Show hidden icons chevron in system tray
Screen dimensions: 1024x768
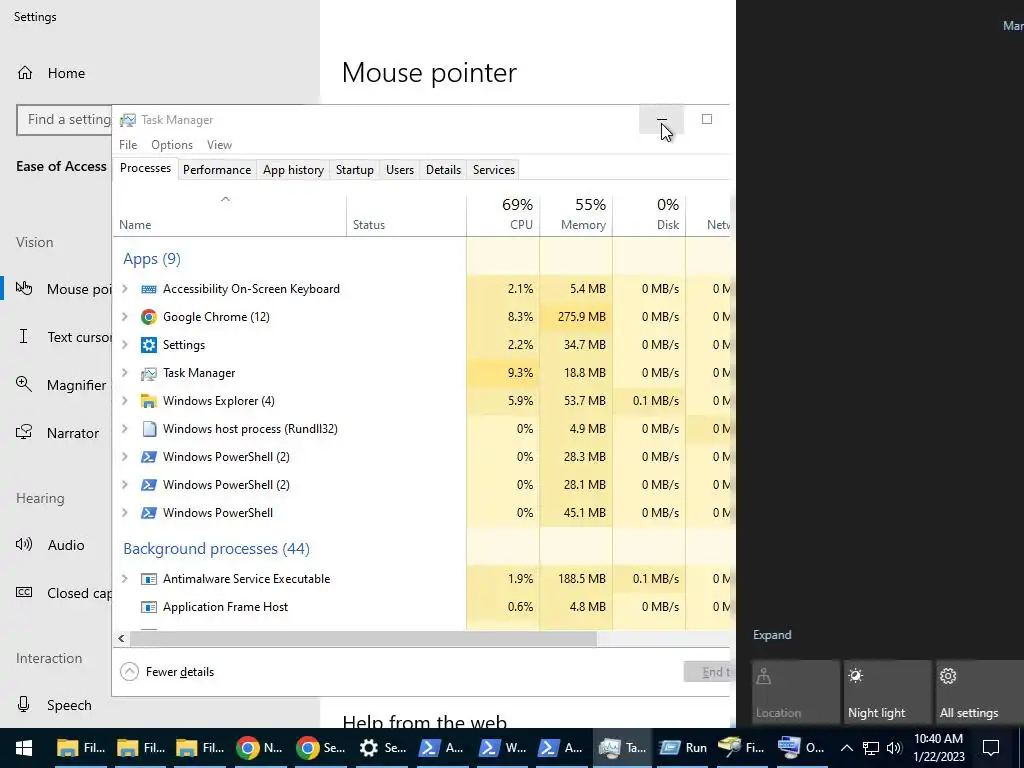pyautogui.click(x=846, y=748)
